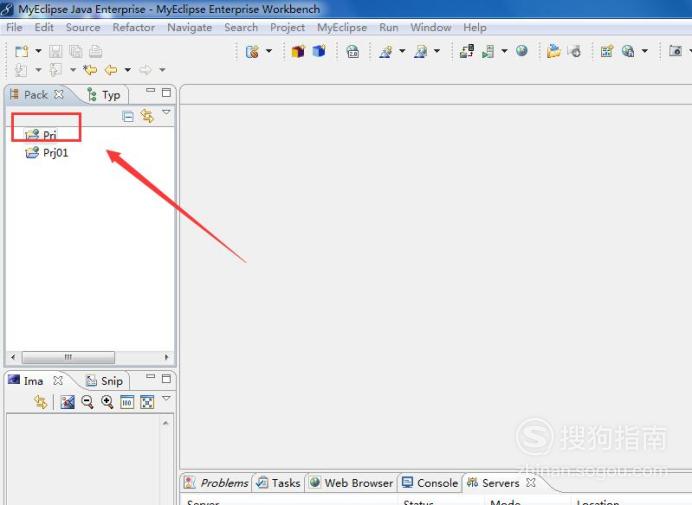
Task: Click the camera capture icon
Action: tap(675, 51)
